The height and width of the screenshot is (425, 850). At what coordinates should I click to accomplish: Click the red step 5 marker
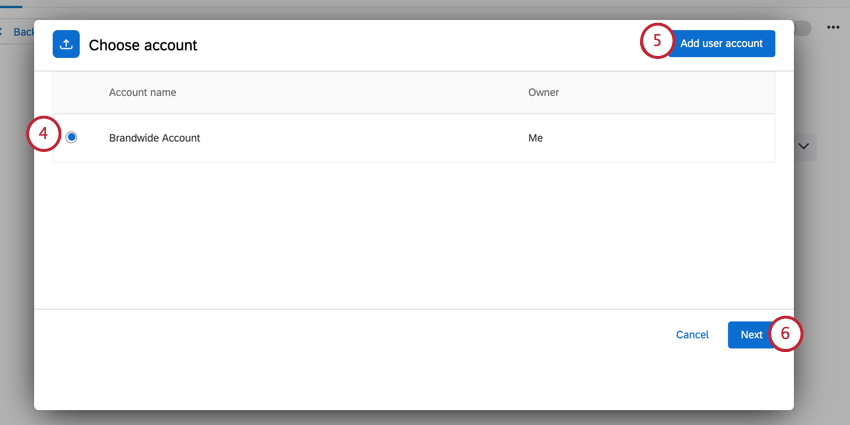tap(656, 42)
